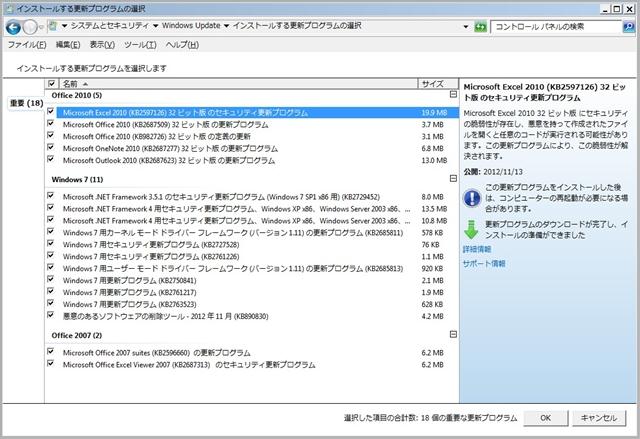This screenshot has width=640, height=439.
Task: Open the recent pages dropdown next to forward arrow
Action: point(41,27)
